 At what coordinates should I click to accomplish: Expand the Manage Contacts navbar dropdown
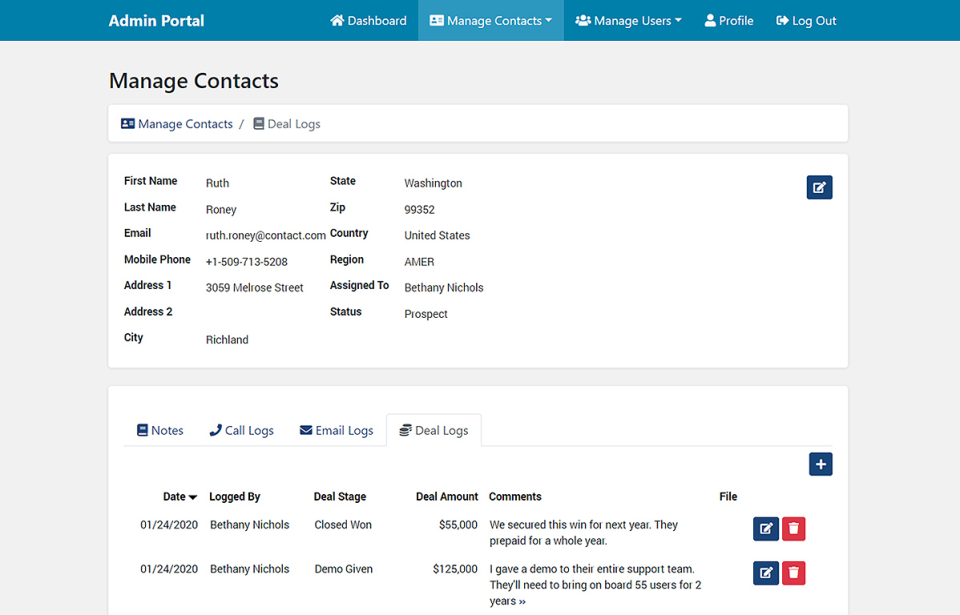coord(490,20)
